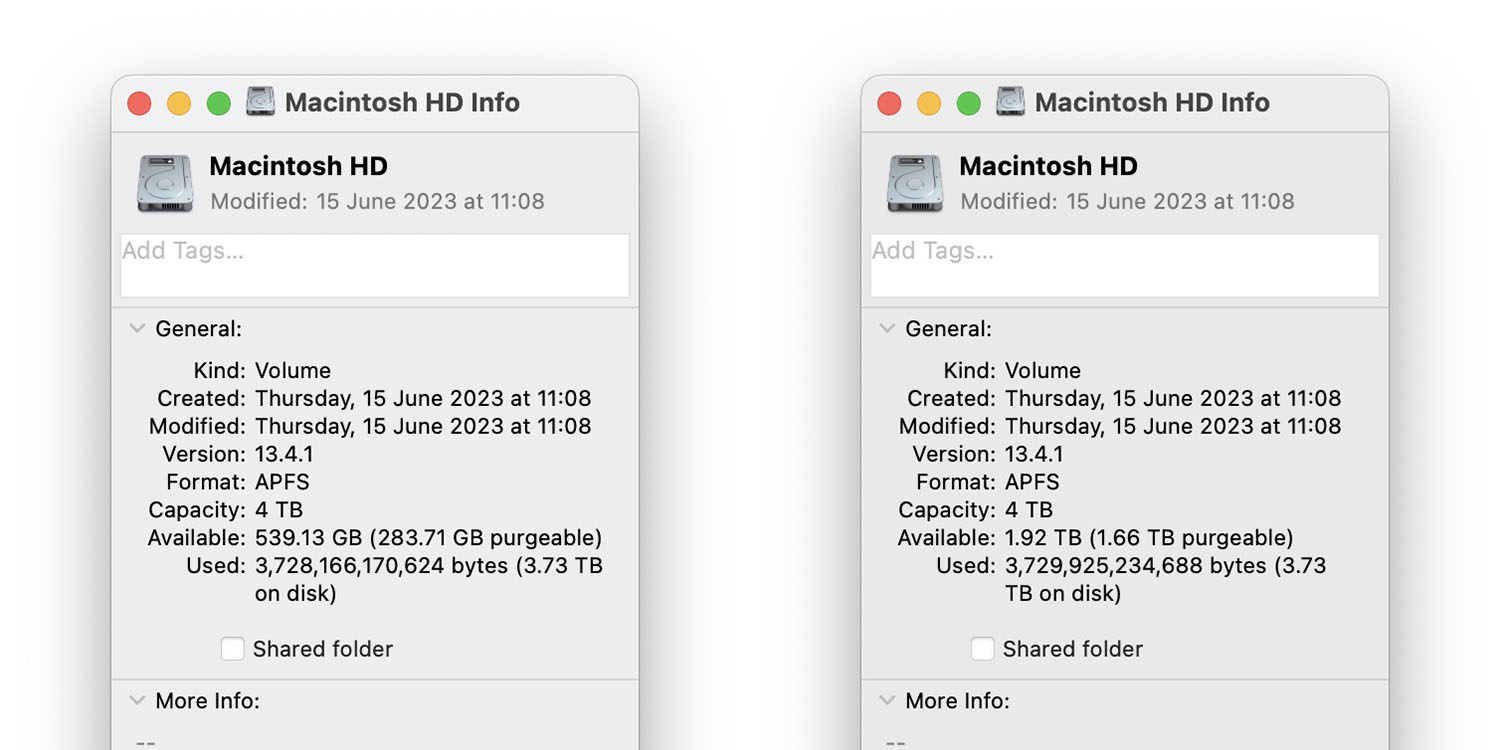
Task: Click the '1.92 TB (1.66 TB purgeable)' value
Action: pyautogui.click(x=1149, y=538)
